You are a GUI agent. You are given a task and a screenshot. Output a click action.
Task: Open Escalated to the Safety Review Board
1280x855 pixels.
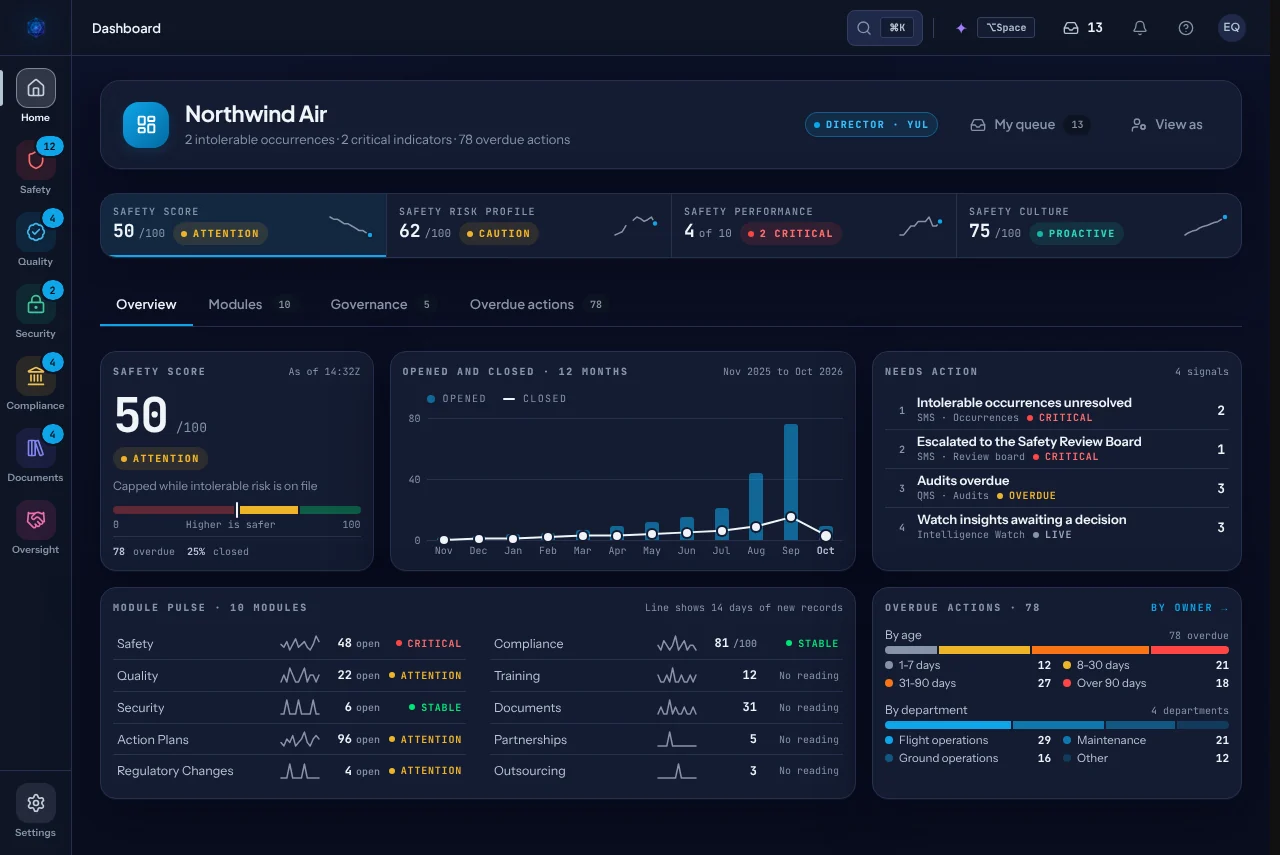[x=1057, y=449]
